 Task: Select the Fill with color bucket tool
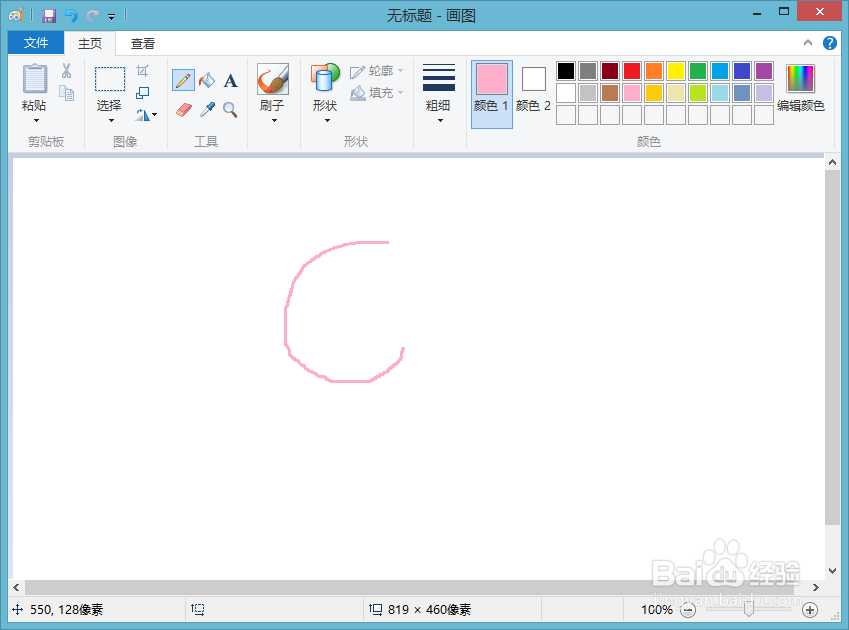(x=207, y=80)
